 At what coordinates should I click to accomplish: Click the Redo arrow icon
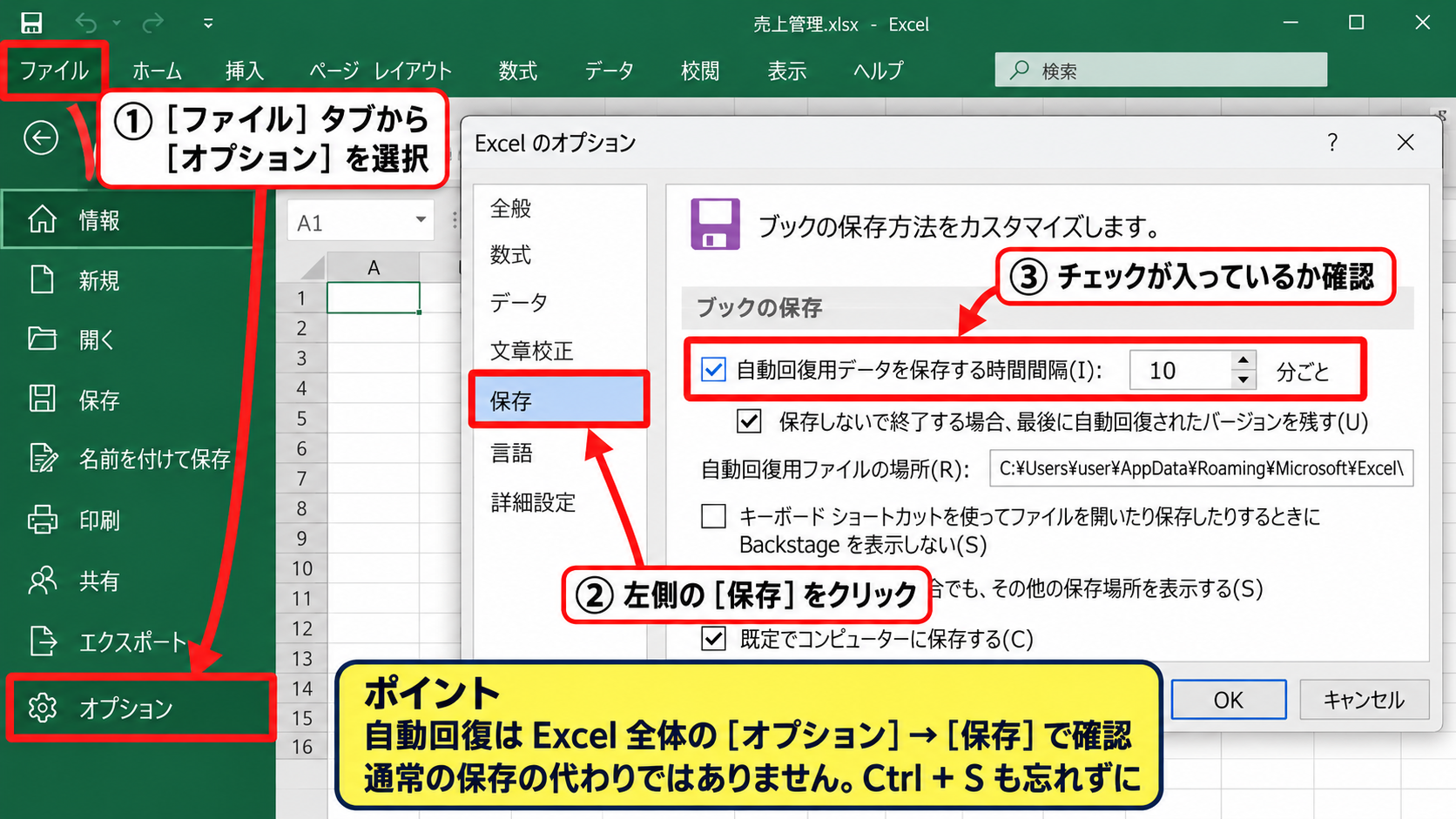pyautogui.click(x=152, y=23)
